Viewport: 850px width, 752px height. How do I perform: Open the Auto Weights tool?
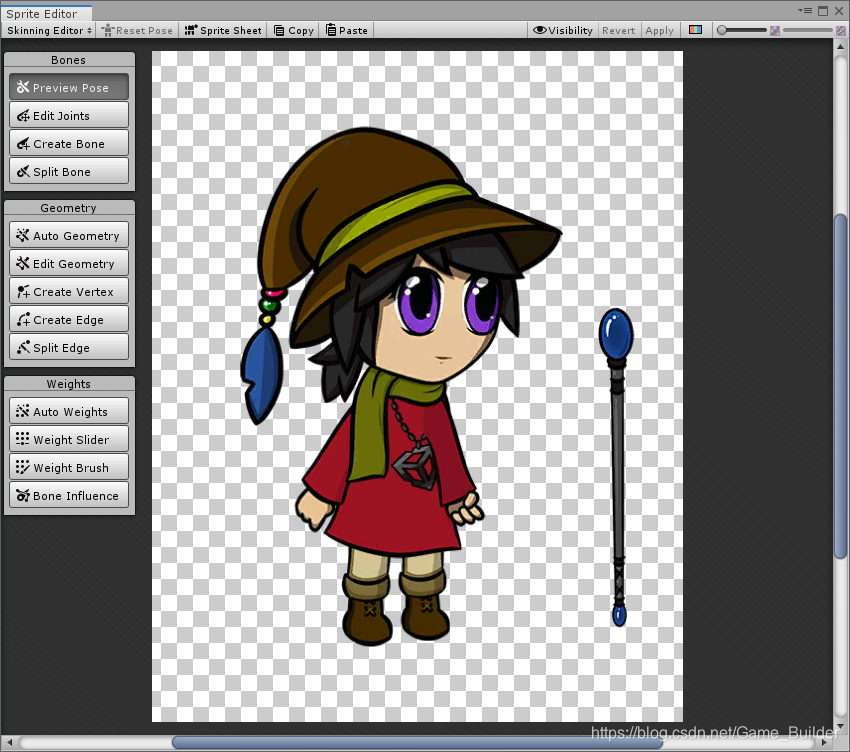click(x=69, y=412)
